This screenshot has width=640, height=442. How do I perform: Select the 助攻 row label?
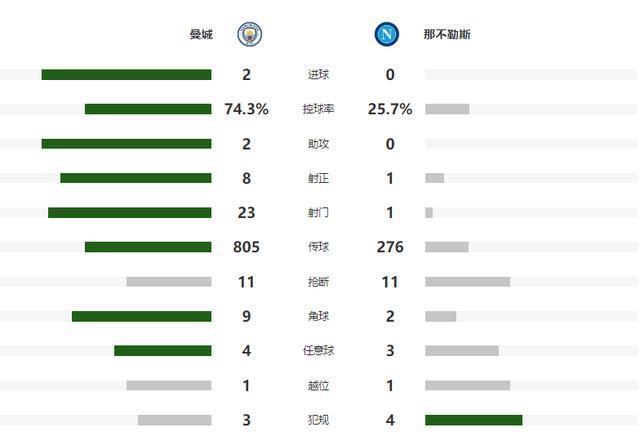point(318,144)
